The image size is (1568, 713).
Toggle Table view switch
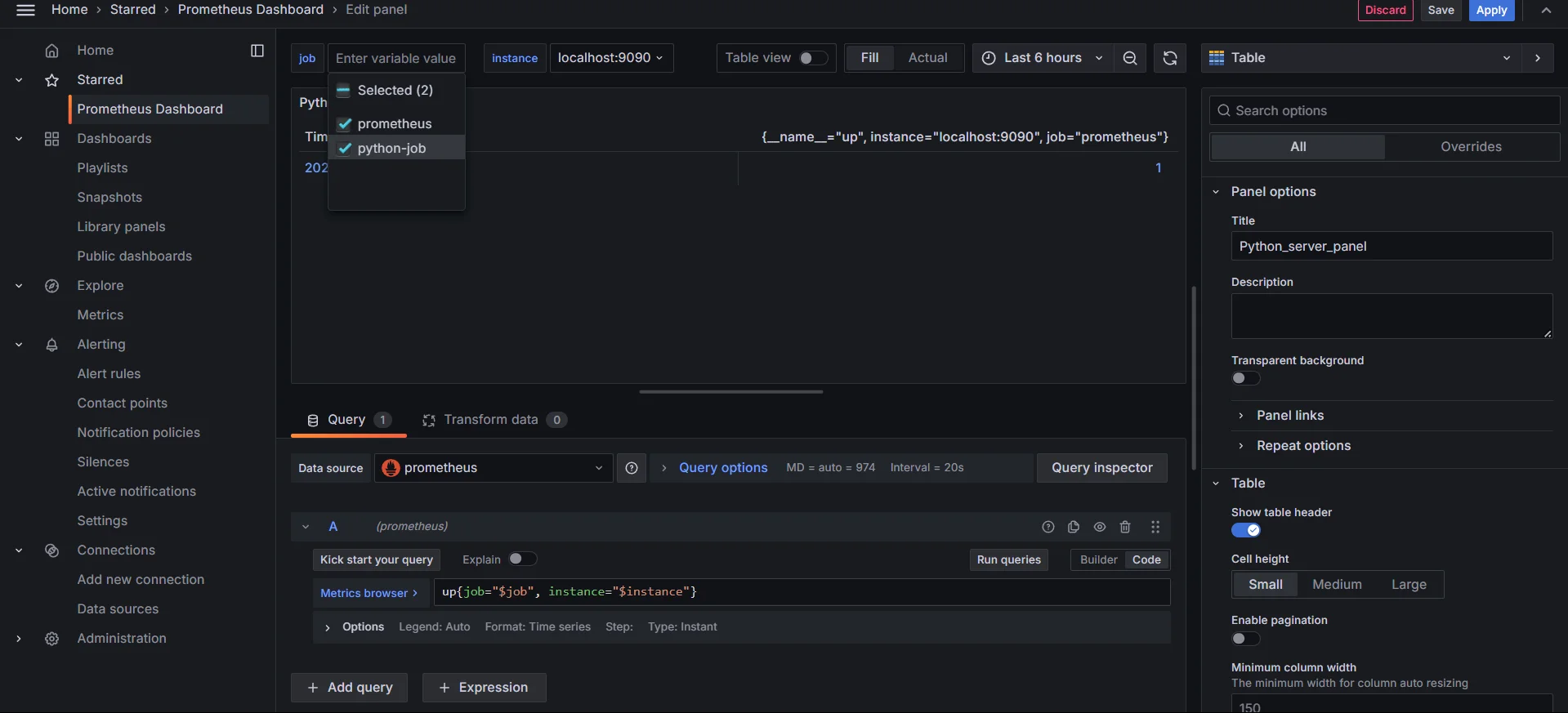point(813,58)
